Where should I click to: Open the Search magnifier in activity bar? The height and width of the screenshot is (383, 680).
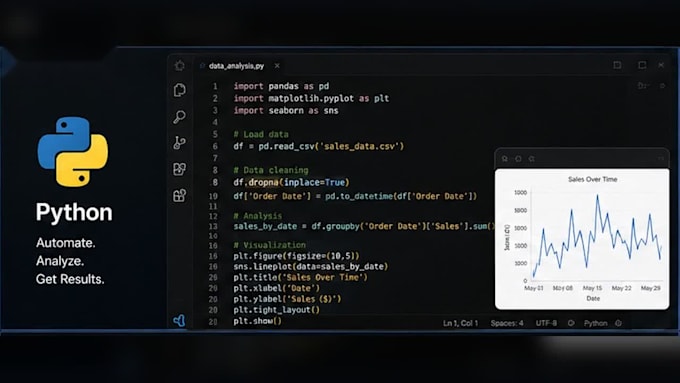point(180,117)
